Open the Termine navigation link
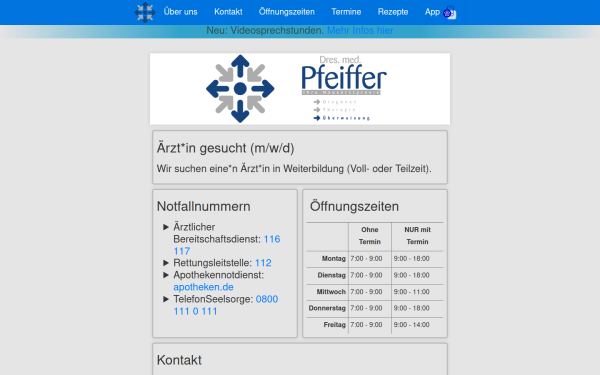This screenshot has height=375, width=600. click(x=346, y=12)
